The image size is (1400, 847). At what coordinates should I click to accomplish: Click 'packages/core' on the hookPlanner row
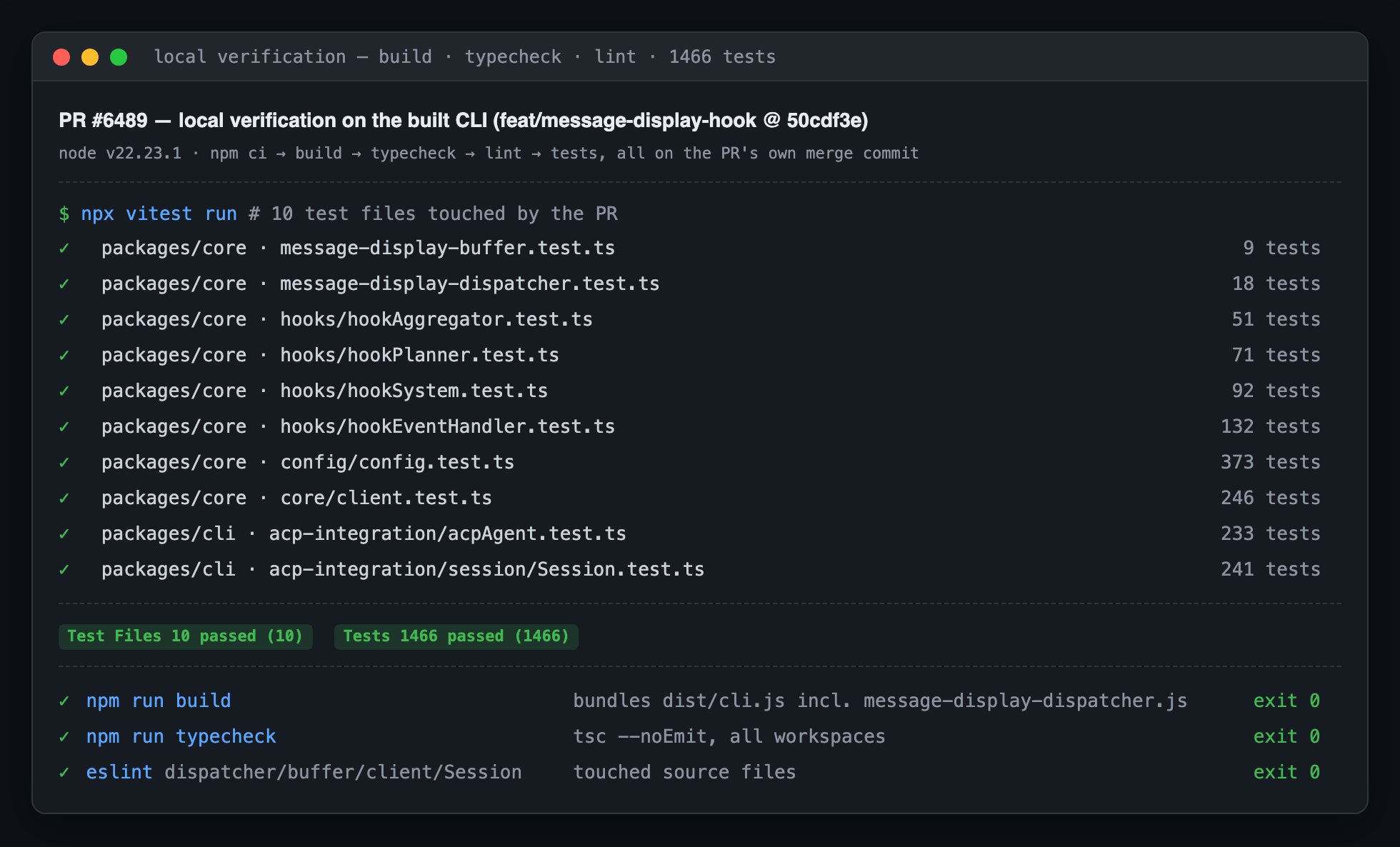(174, 355)
